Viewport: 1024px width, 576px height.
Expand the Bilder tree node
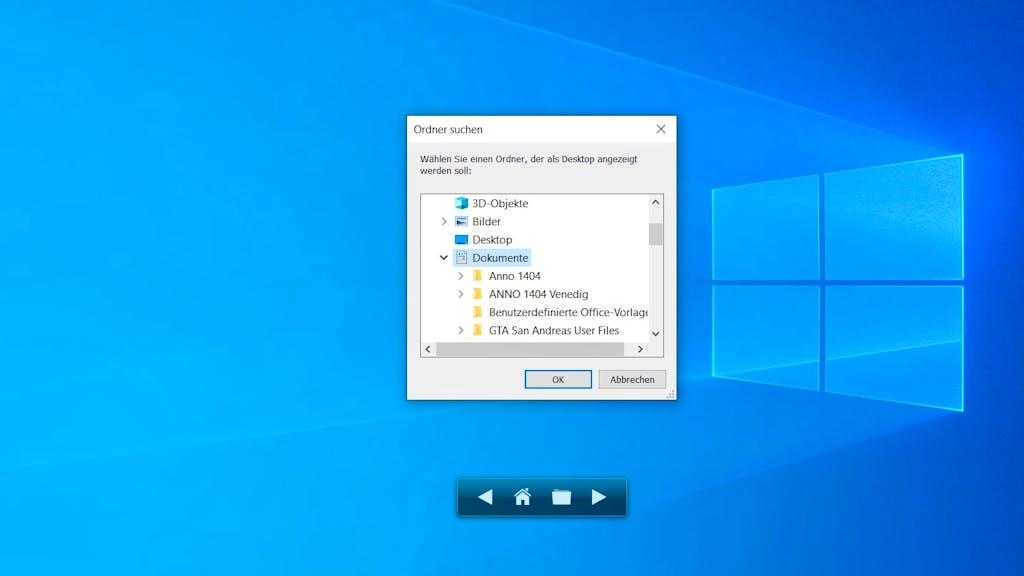(x=444, y=221)
